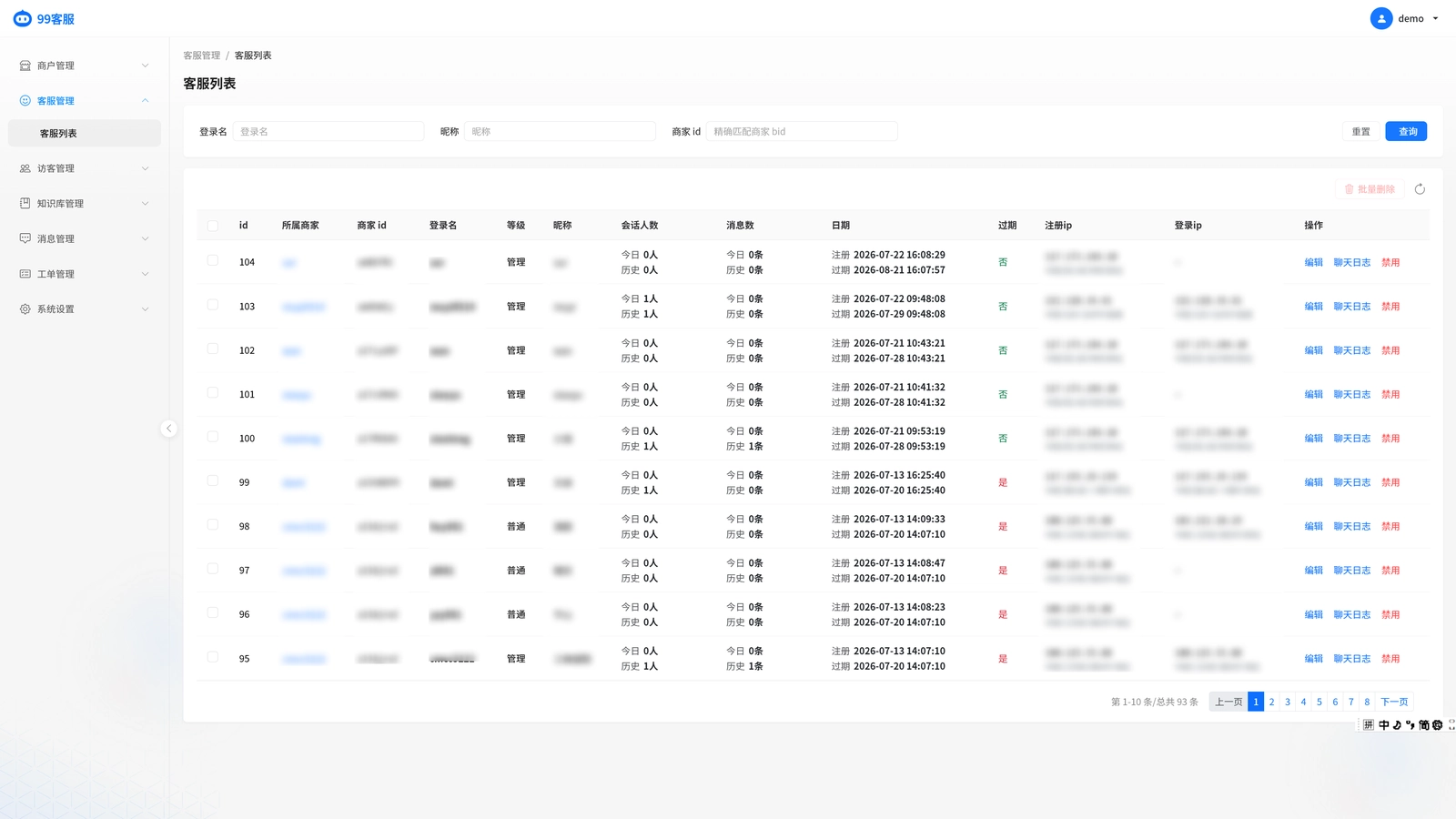
Task: Click the 查询 search button
Action: (x=1406, y=132)
